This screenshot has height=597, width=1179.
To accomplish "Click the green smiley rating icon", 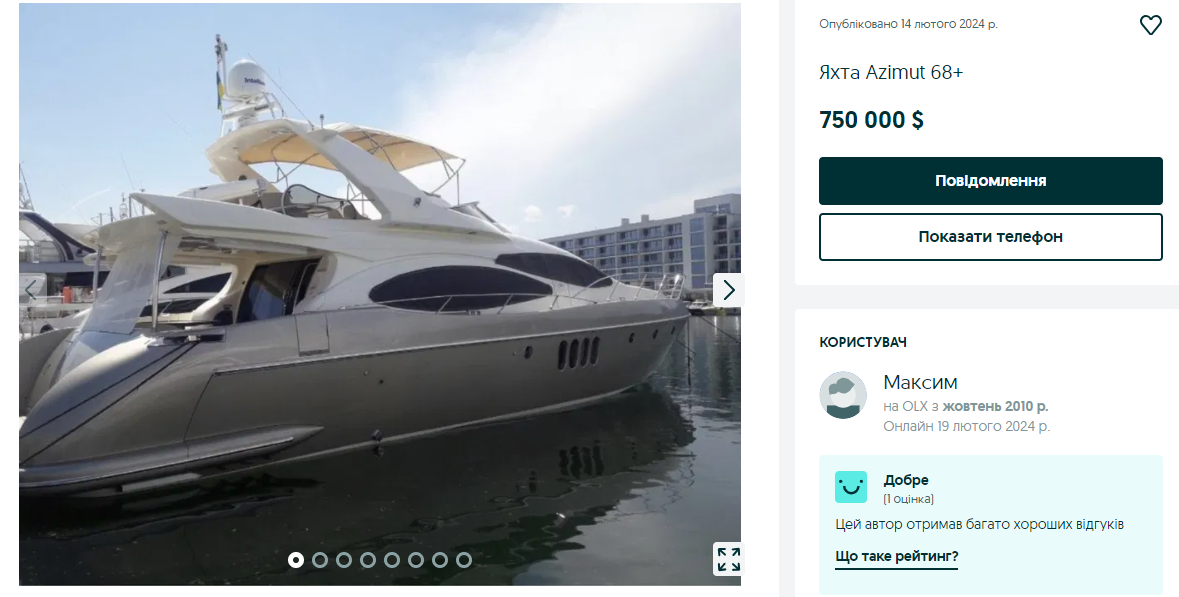I will coord(850,487).
